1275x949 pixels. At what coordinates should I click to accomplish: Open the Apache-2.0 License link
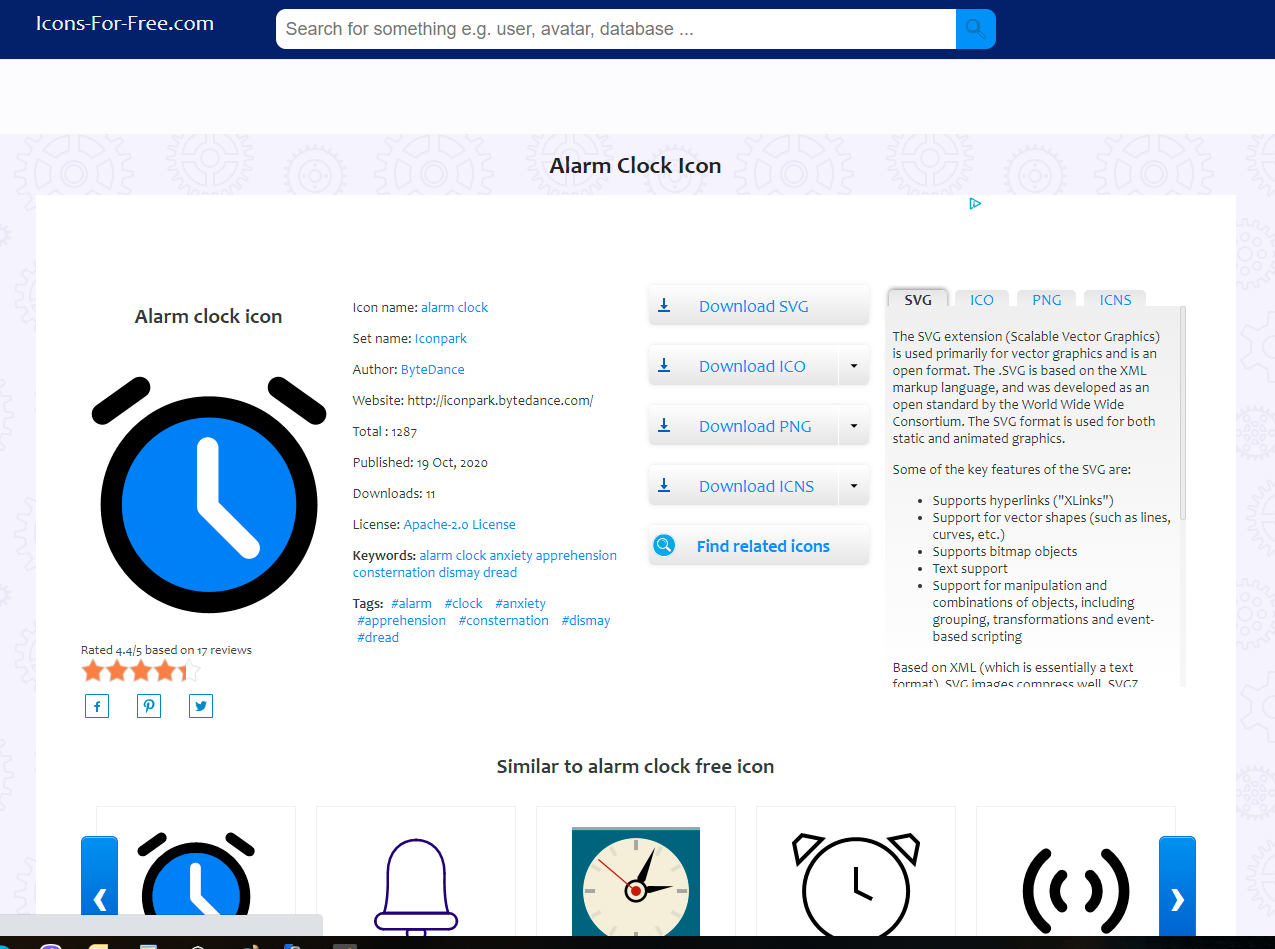[x=460, y=524]
